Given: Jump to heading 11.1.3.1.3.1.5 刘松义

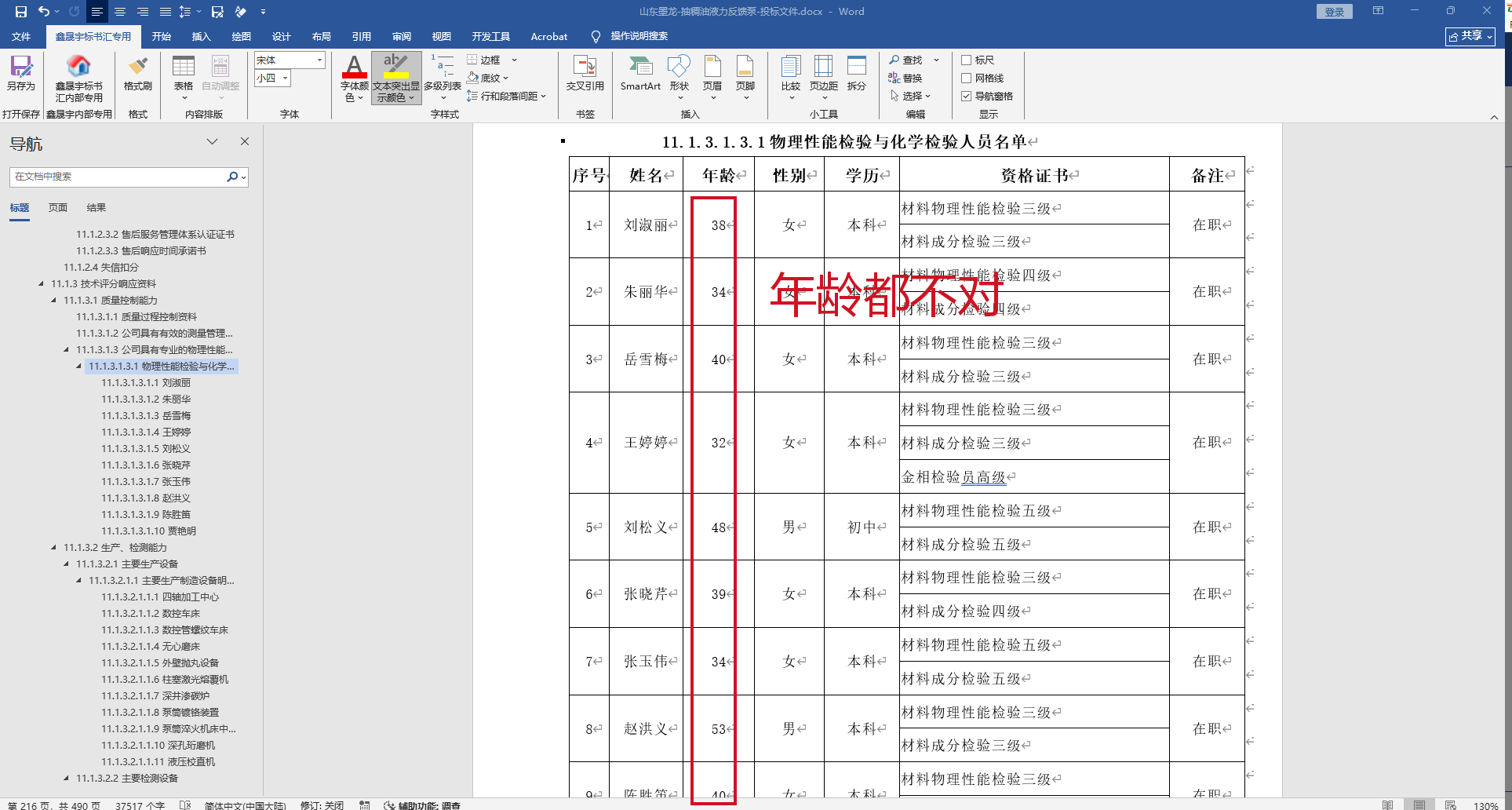Looking at the screenshot, I should [146, 449].
